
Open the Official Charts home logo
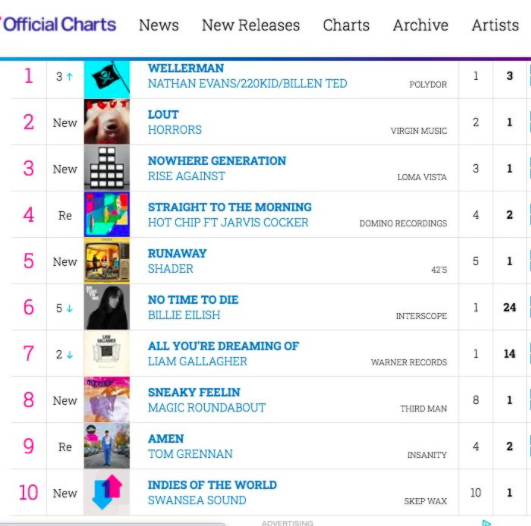(58, 25)
